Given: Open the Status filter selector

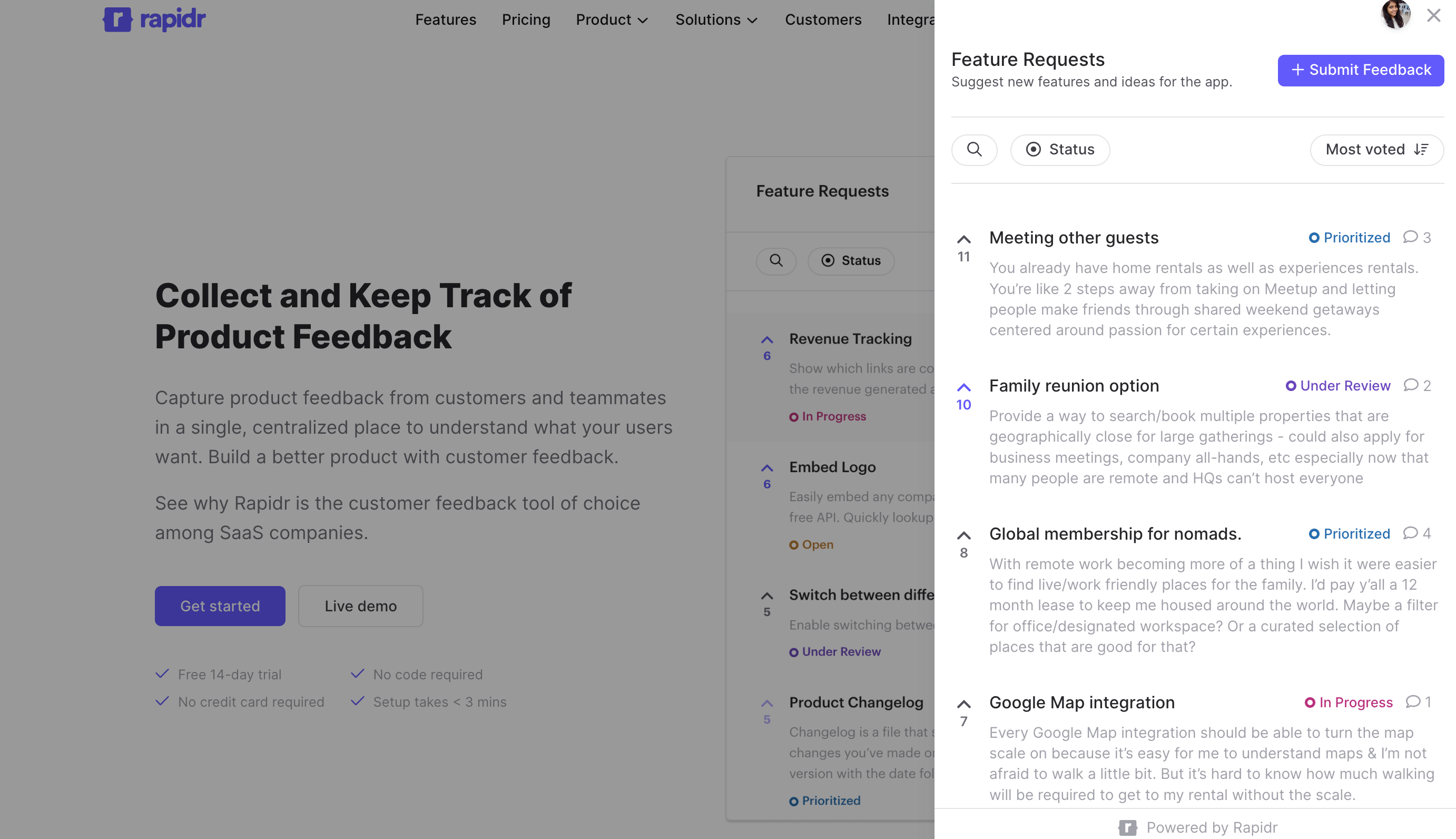Looking at the screenshot, I should pyautogui.click(x=1060, y=150).
